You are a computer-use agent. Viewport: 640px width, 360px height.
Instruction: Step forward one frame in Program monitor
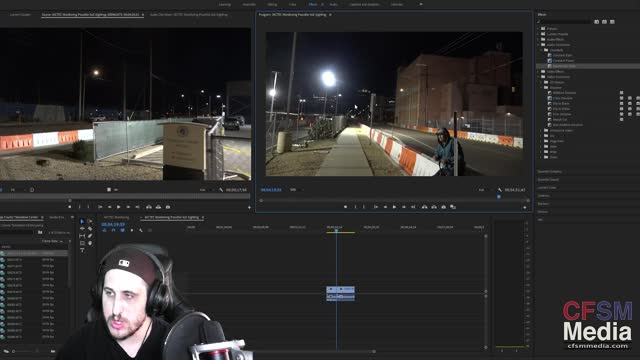[404, 207]
